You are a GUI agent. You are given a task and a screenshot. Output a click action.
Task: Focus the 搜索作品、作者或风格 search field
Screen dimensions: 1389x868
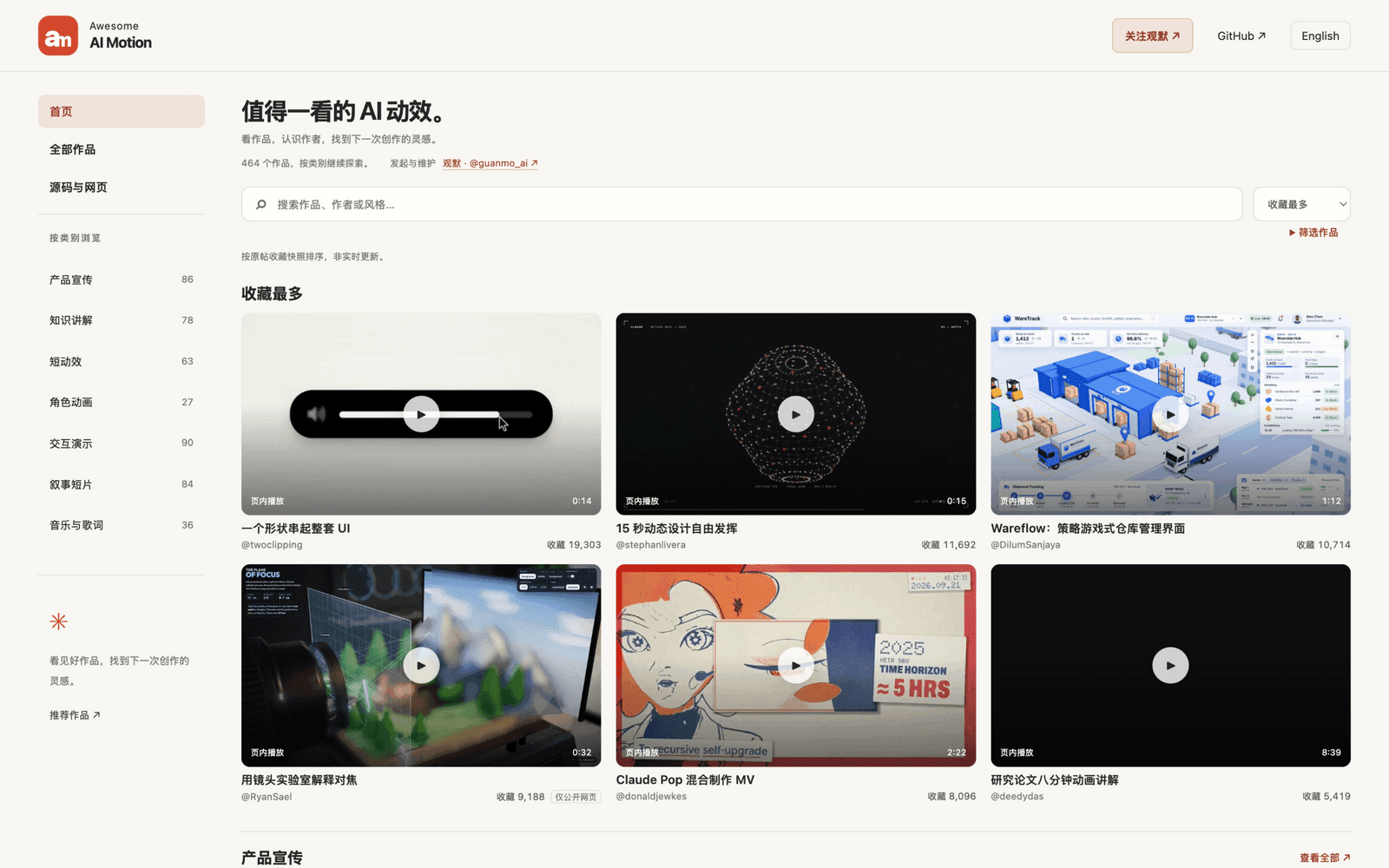742,204
